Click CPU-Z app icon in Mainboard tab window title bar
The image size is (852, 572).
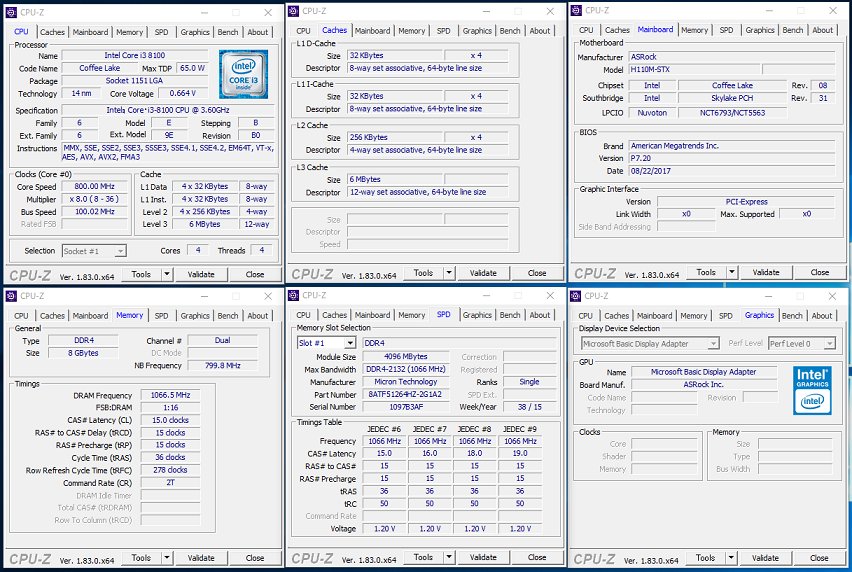576,10
